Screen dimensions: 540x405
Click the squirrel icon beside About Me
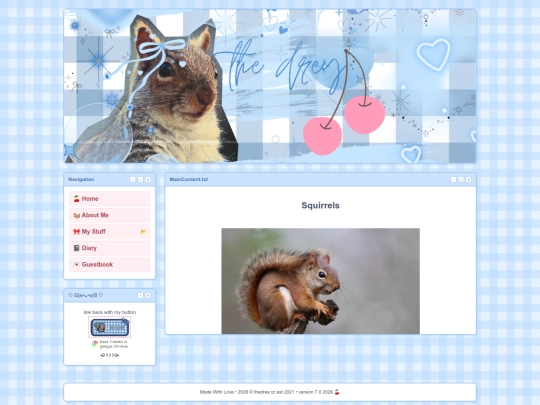coord(76,215)
